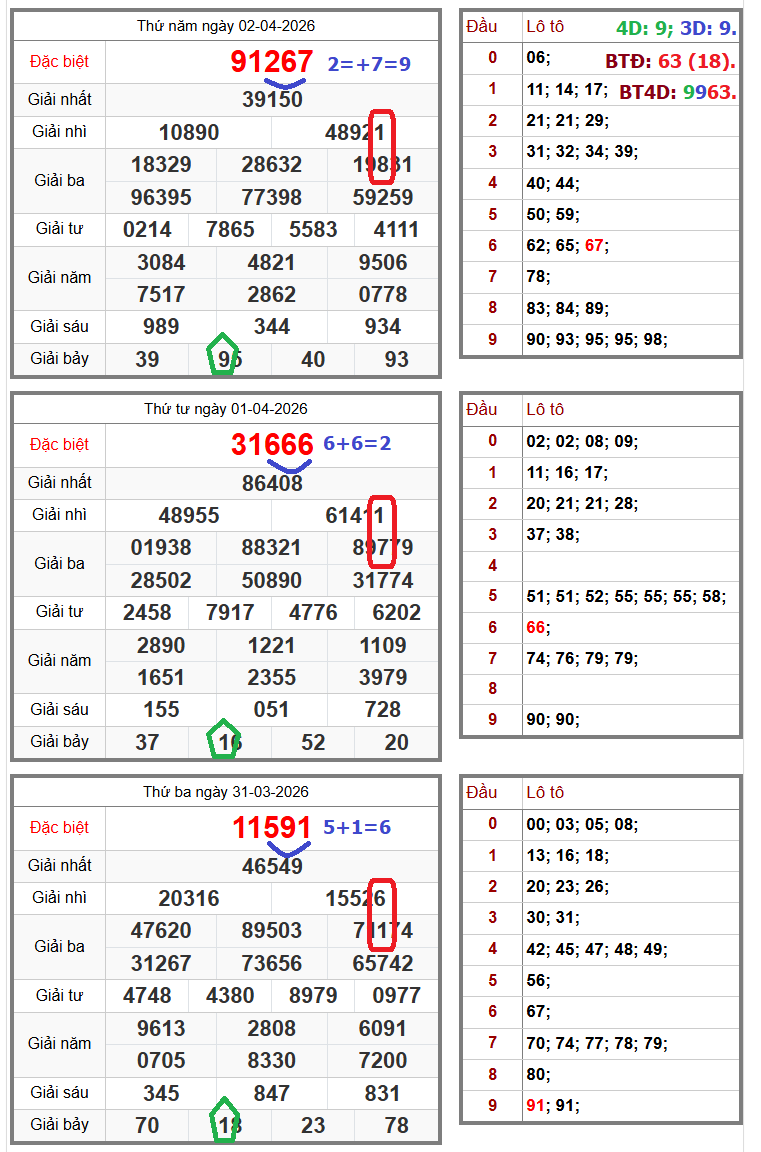This screenshot has height=1152, width=761.
Task: Select Giải năm number 9506
Action: 383,262
